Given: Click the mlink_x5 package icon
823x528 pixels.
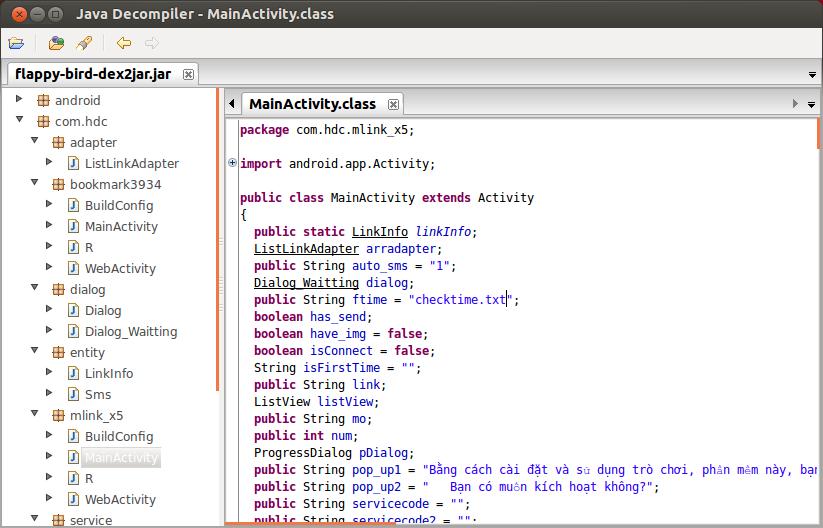Looking at the screenshot, I should click(x=58, y=415).
